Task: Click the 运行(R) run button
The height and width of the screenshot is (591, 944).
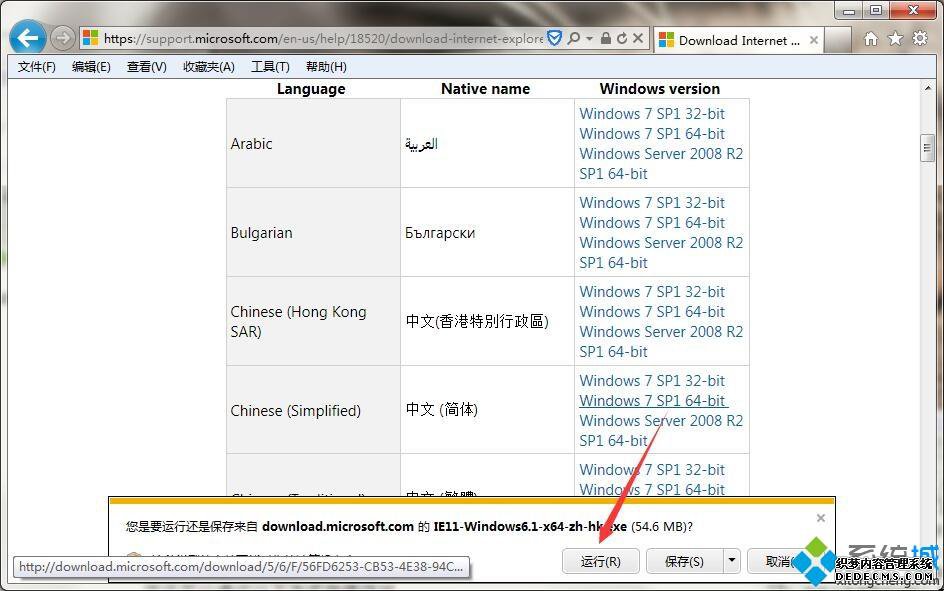Action: [x=600, y=562]
